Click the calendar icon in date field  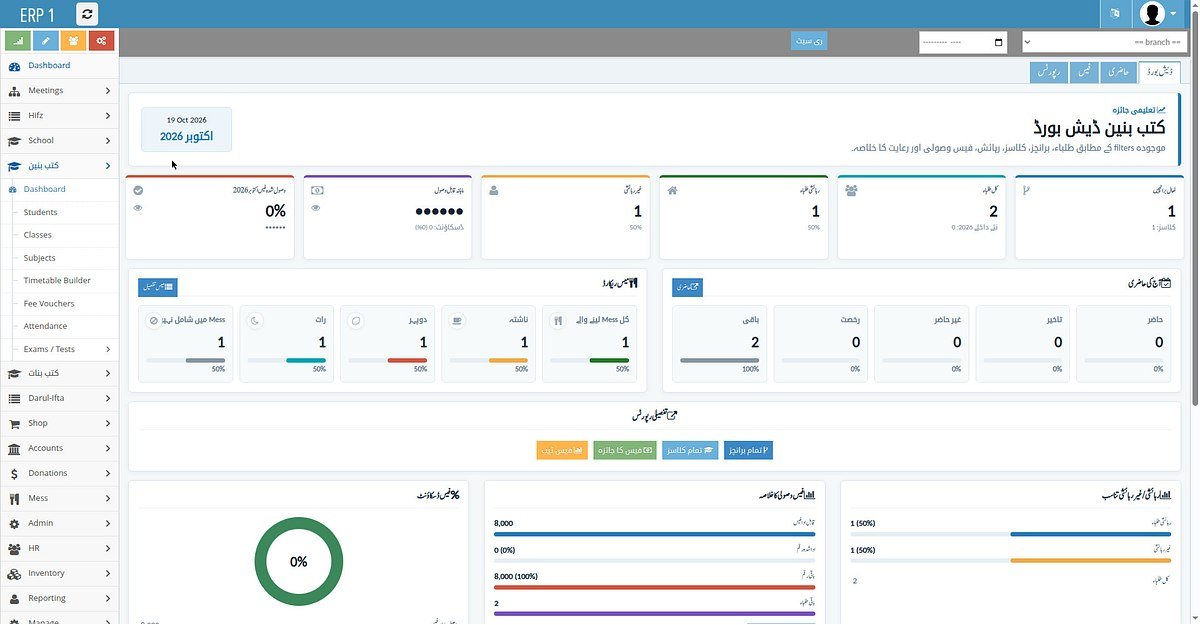(x=998, y=42)
